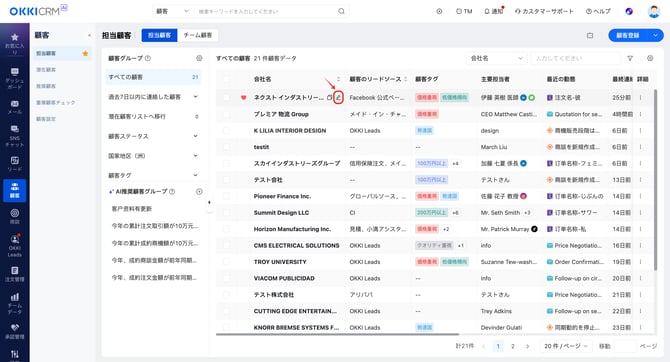Check the box for TROY UNIVERSITY row

(226, 262)
